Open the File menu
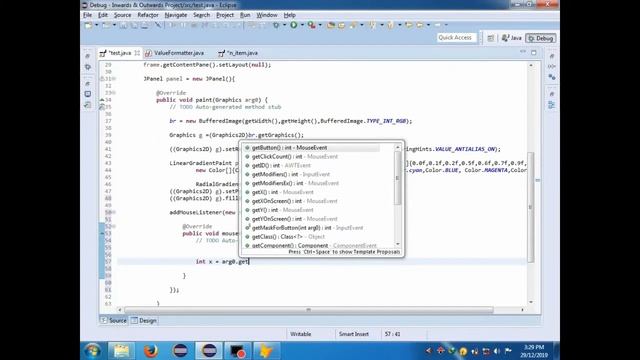Image resolution: width=640 pixels, height=360 pixels. (87, 15)
